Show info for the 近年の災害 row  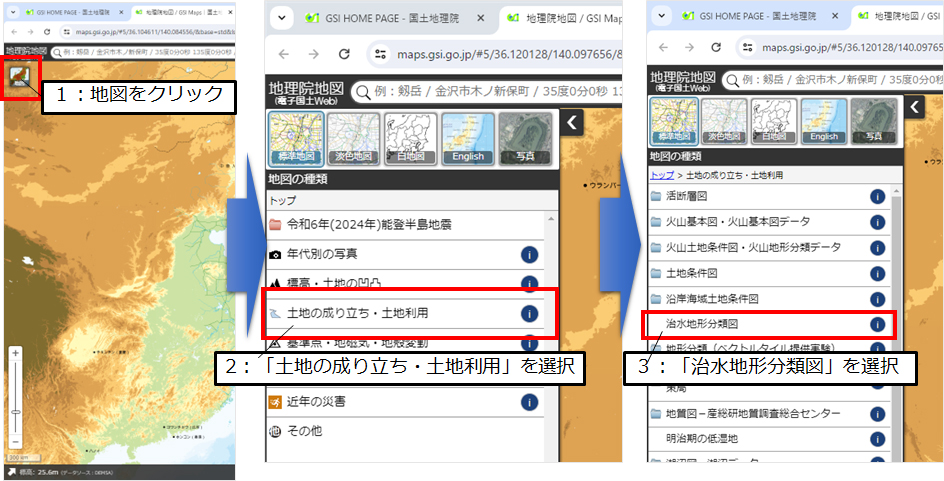(529, 402)
